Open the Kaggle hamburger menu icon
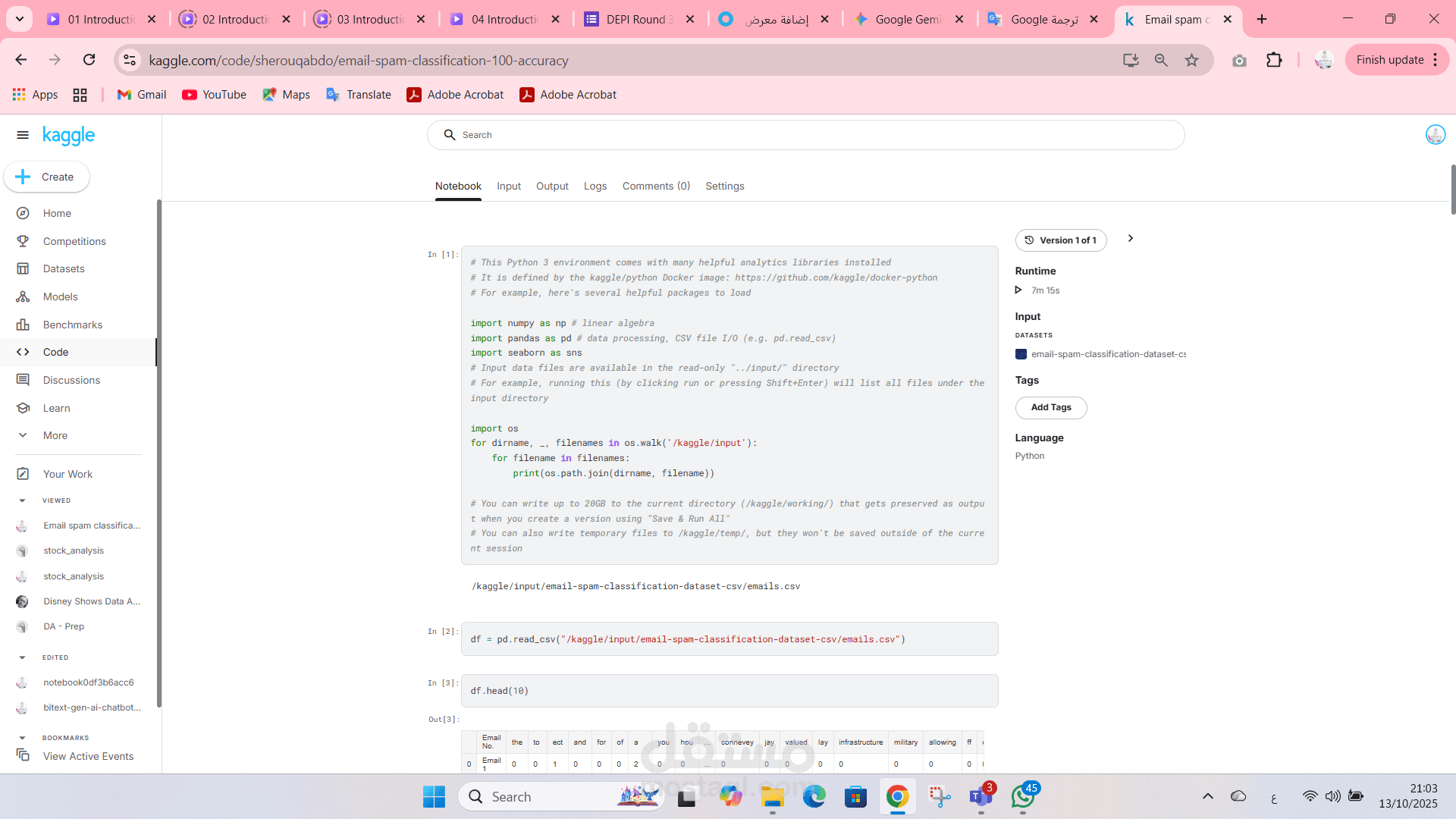The height and width of the screenshot is (819, 1456). click(23, 135)
